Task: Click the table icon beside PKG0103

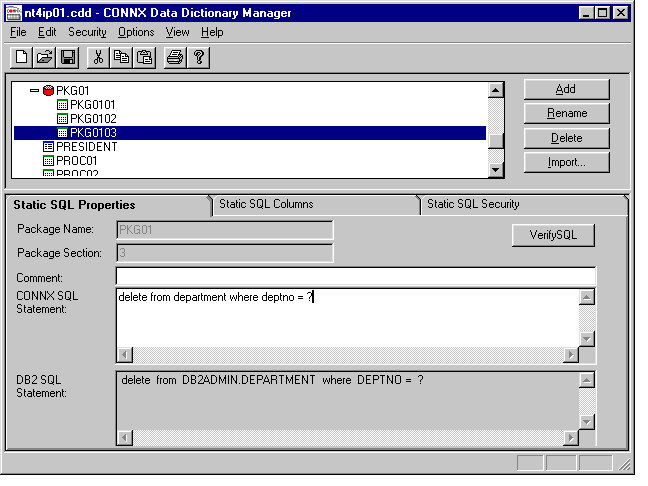Action: pos(62,133)
